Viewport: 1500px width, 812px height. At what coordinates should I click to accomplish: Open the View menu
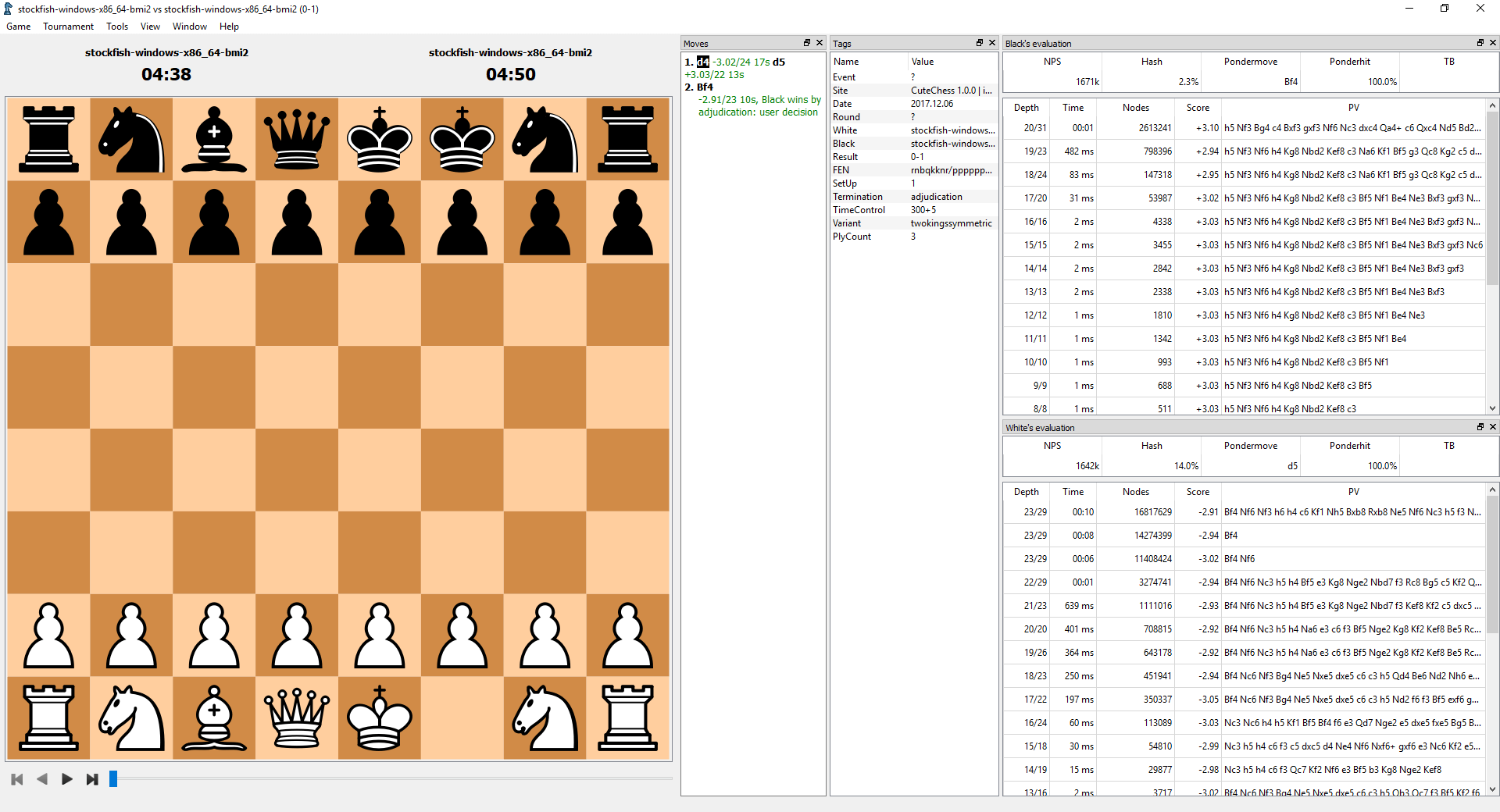click(x=150, y=27)
